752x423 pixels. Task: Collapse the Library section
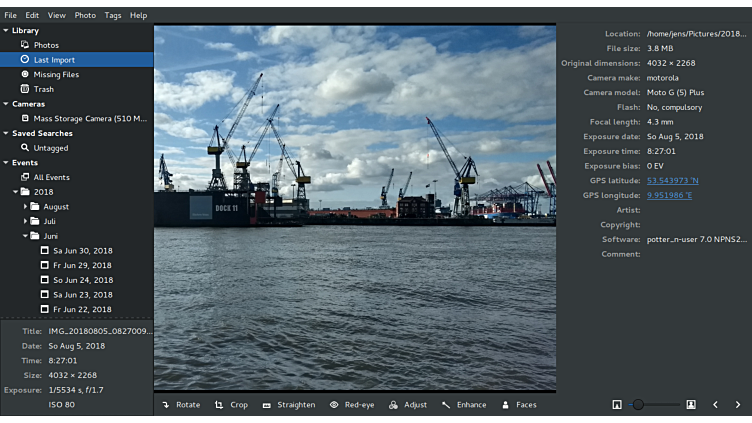coord(5,31)
